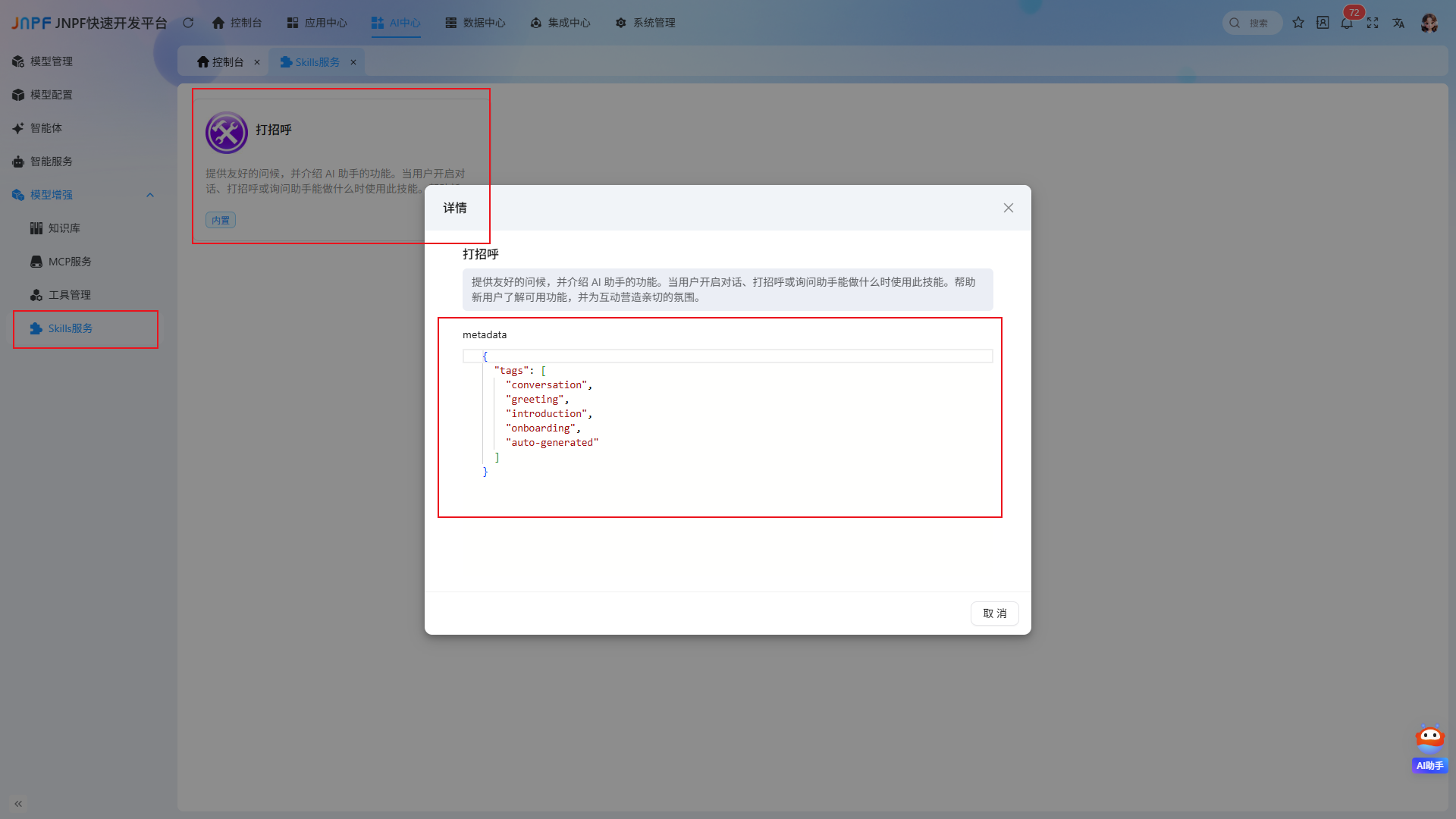Open notifications bell with 72 badge
The height and width of the screenshot is (819, 1456).
click(x=1347, y=23)
